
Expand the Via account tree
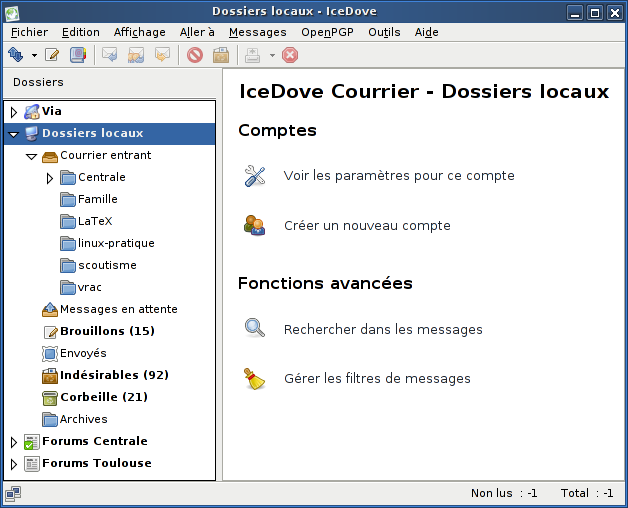pyautogui.click(x=14, y=112)
